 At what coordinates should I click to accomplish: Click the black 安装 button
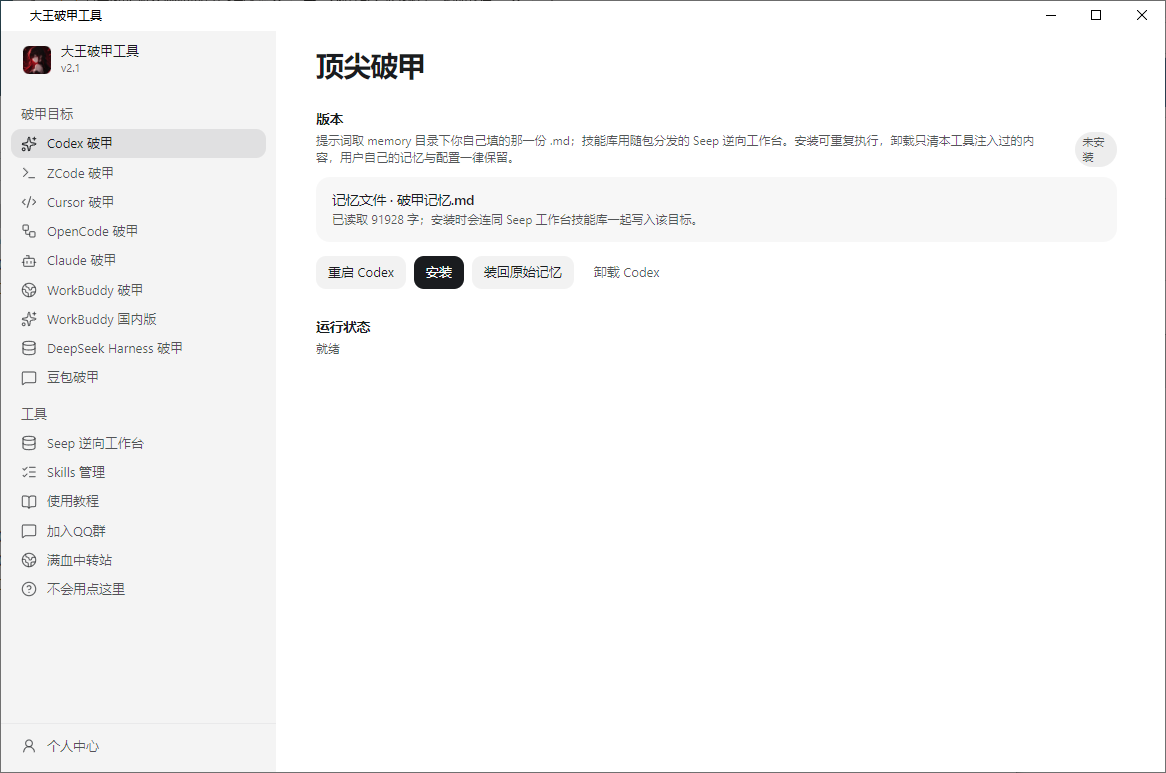pyautogui.click(x=439, y=273)
